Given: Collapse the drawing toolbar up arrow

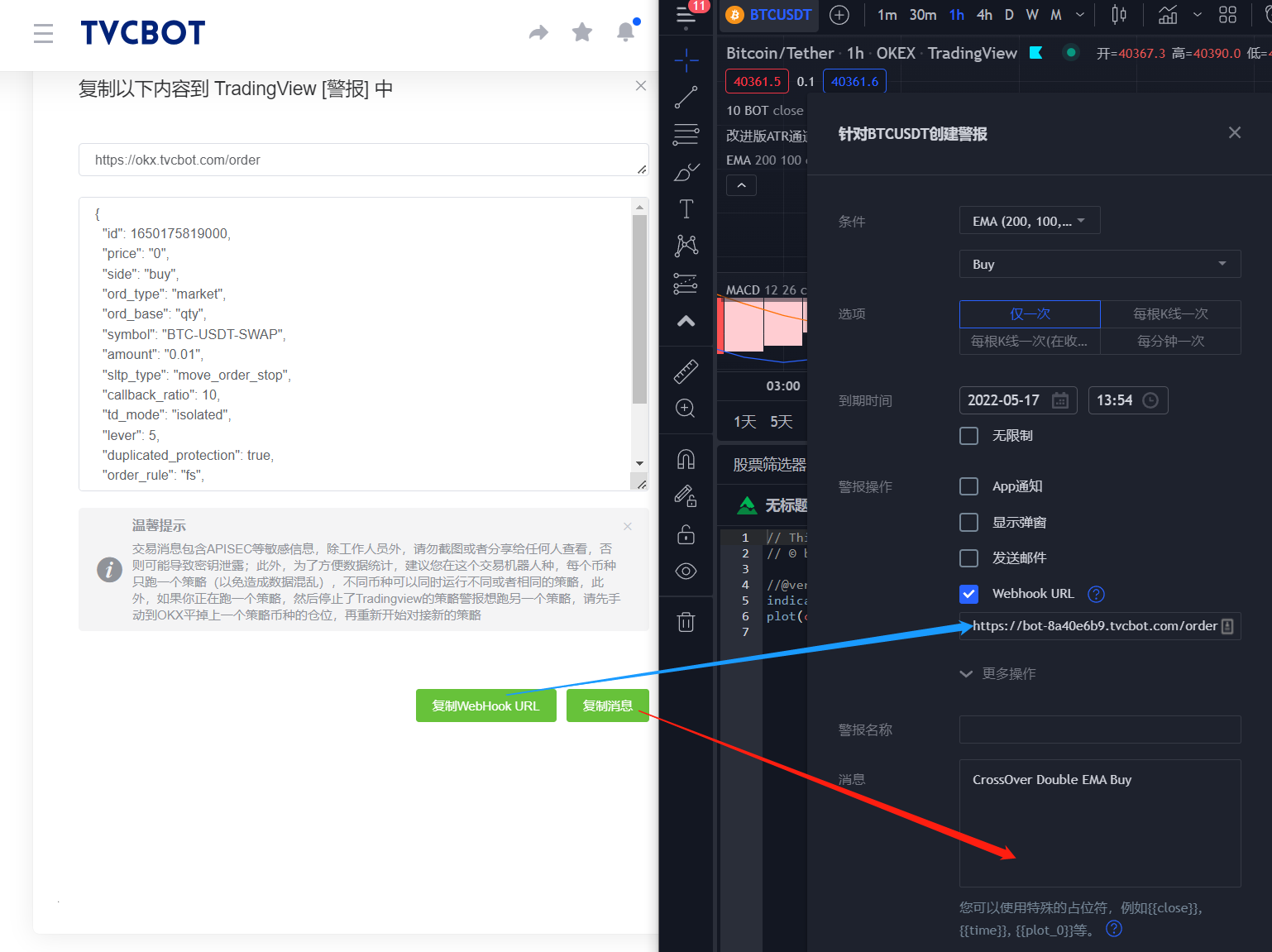Looking at the screenshot, I should pos(686,322).
